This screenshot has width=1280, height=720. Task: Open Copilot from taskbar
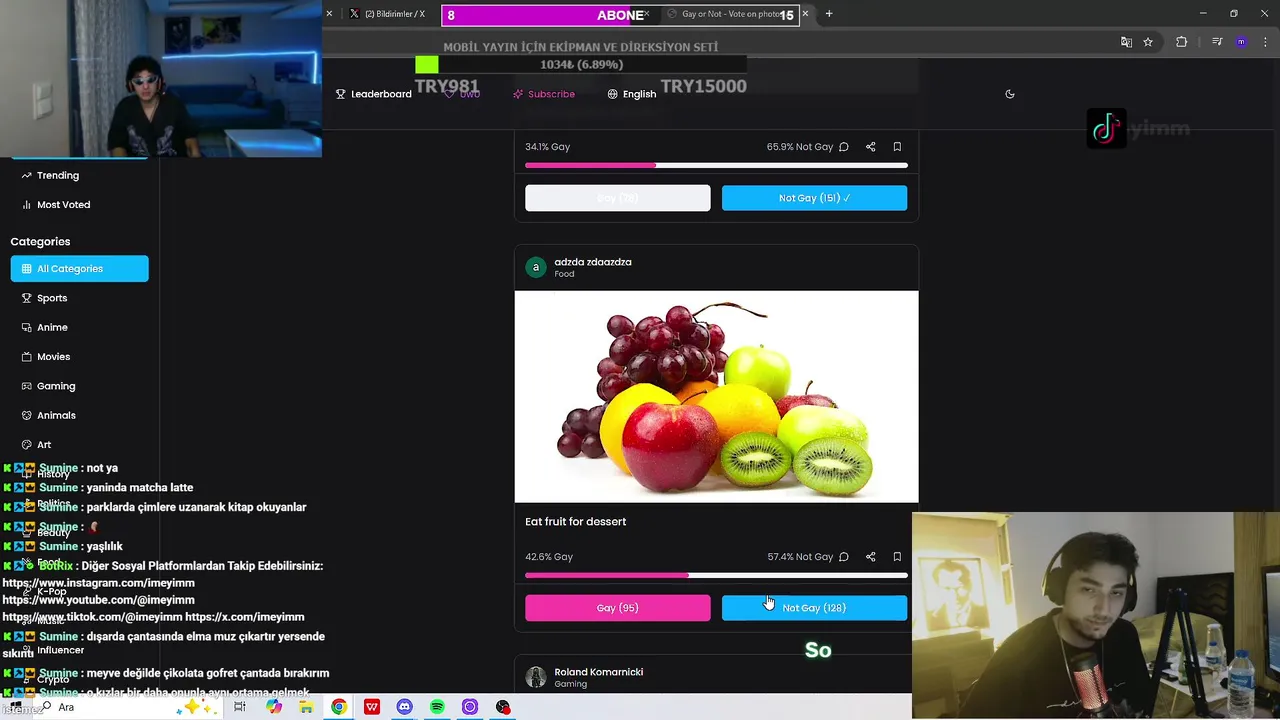pos(274,707)
